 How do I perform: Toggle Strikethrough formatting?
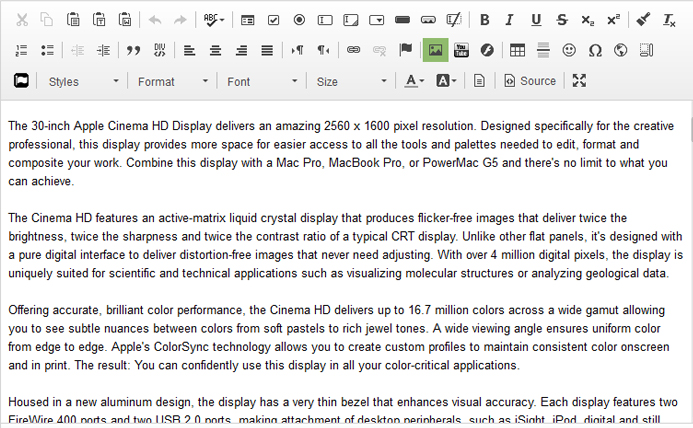[x=562, y=20]
